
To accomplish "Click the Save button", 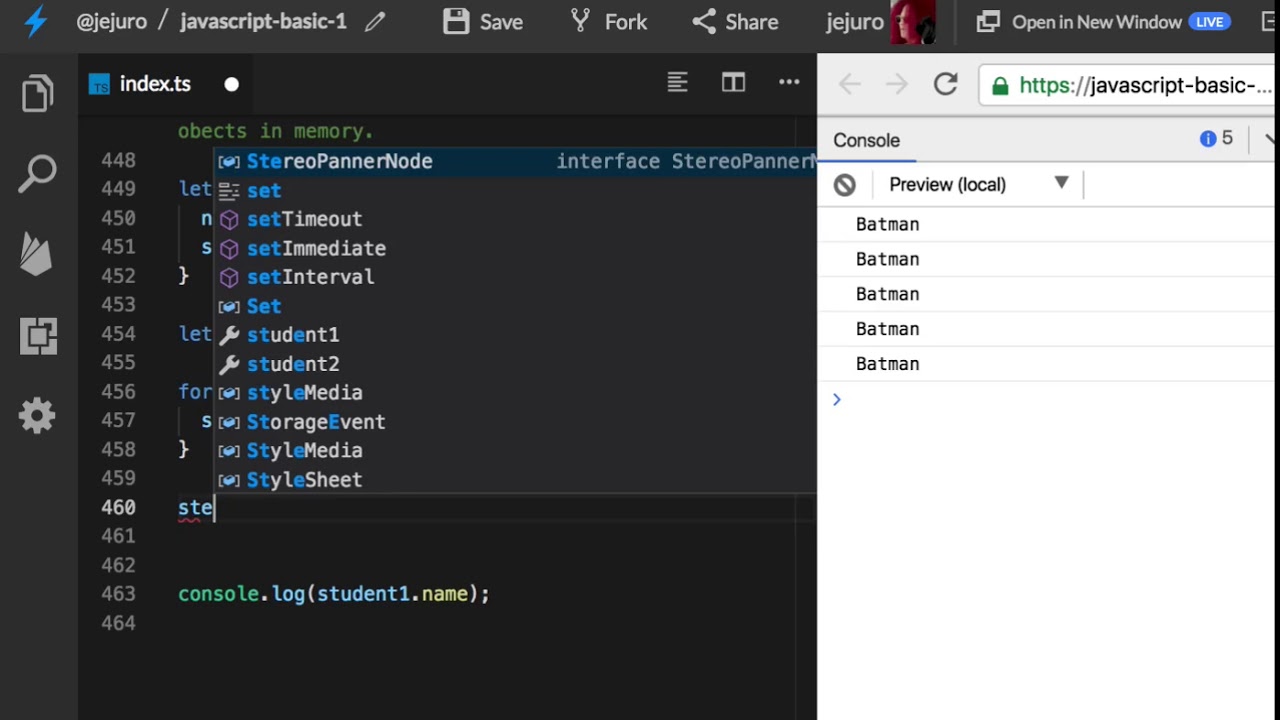I will 483,22.
